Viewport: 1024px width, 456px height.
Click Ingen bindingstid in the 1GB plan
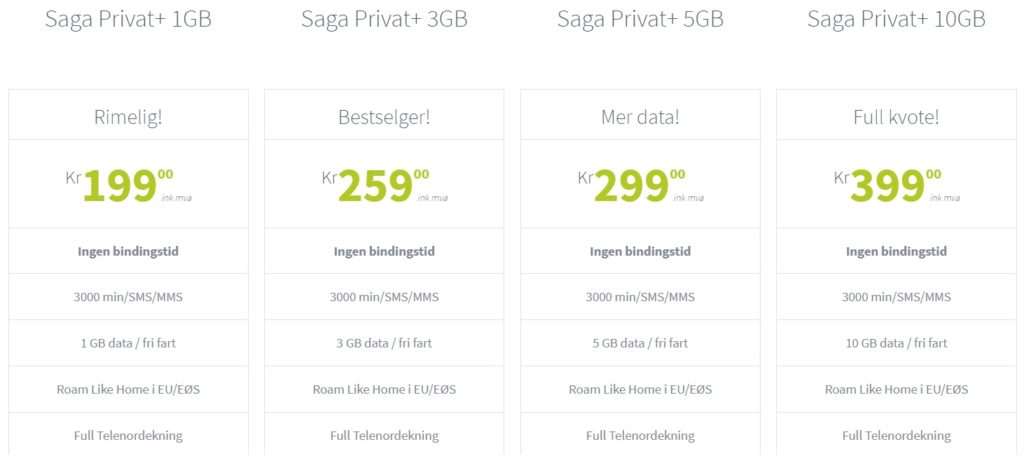[x=128, y=252]
